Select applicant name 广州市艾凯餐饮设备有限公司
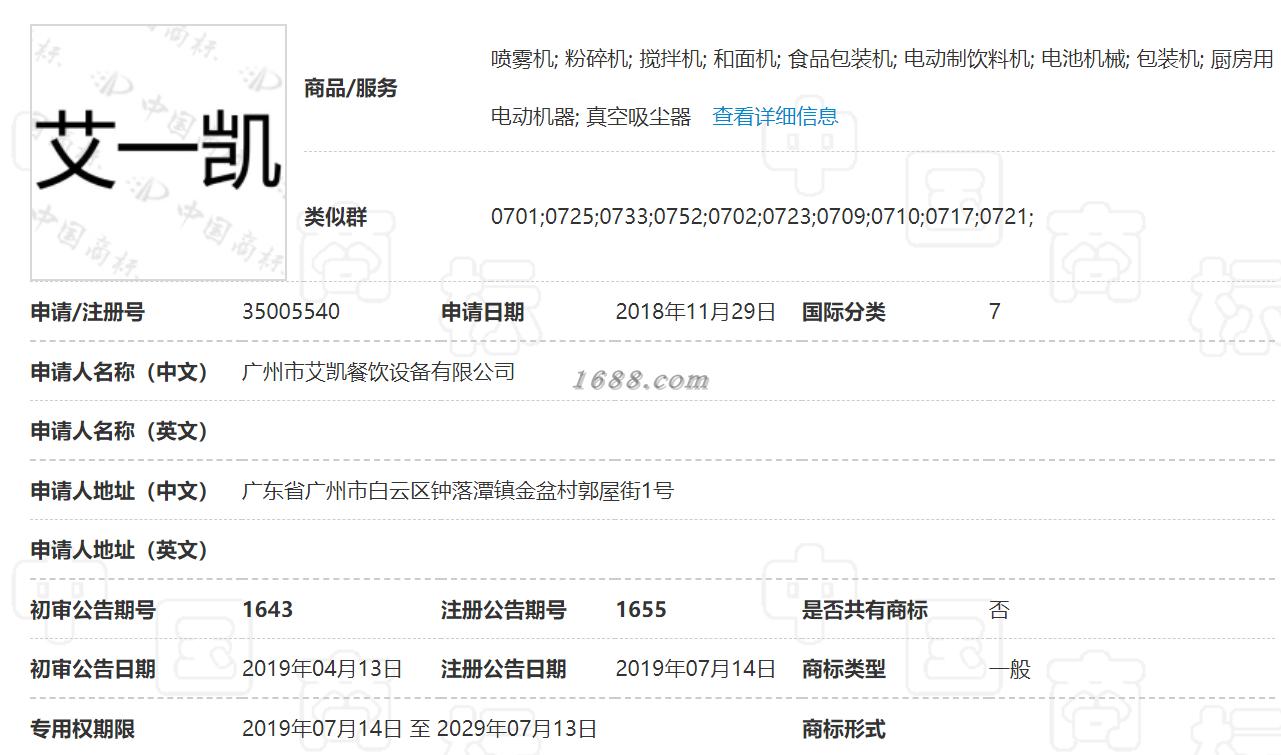Screen dimensions: 1281x755 (379, 372)
